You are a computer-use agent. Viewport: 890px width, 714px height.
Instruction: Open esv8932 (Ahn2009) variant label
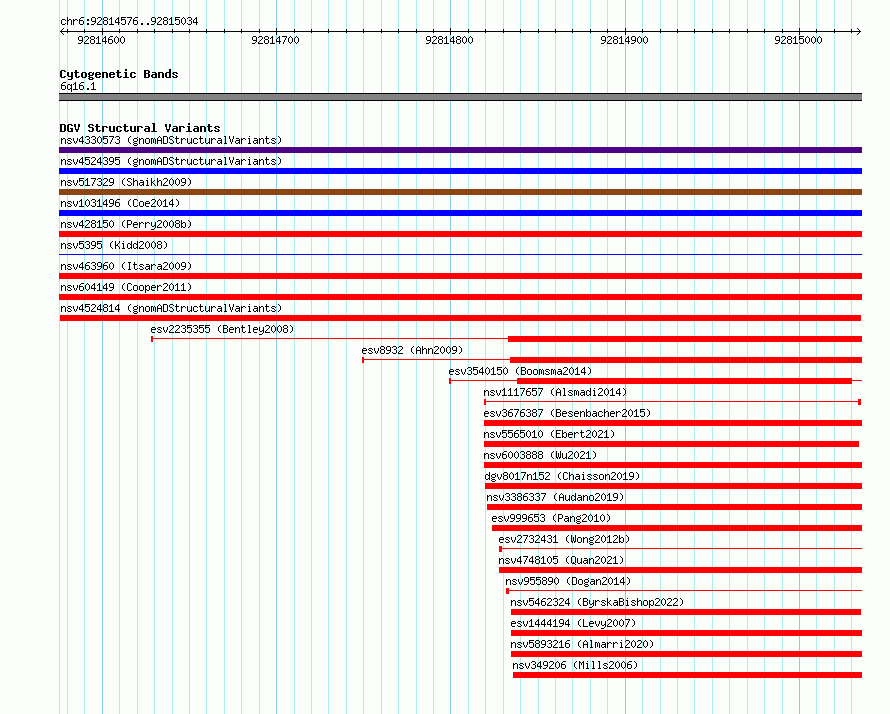[x=412, y=350]
